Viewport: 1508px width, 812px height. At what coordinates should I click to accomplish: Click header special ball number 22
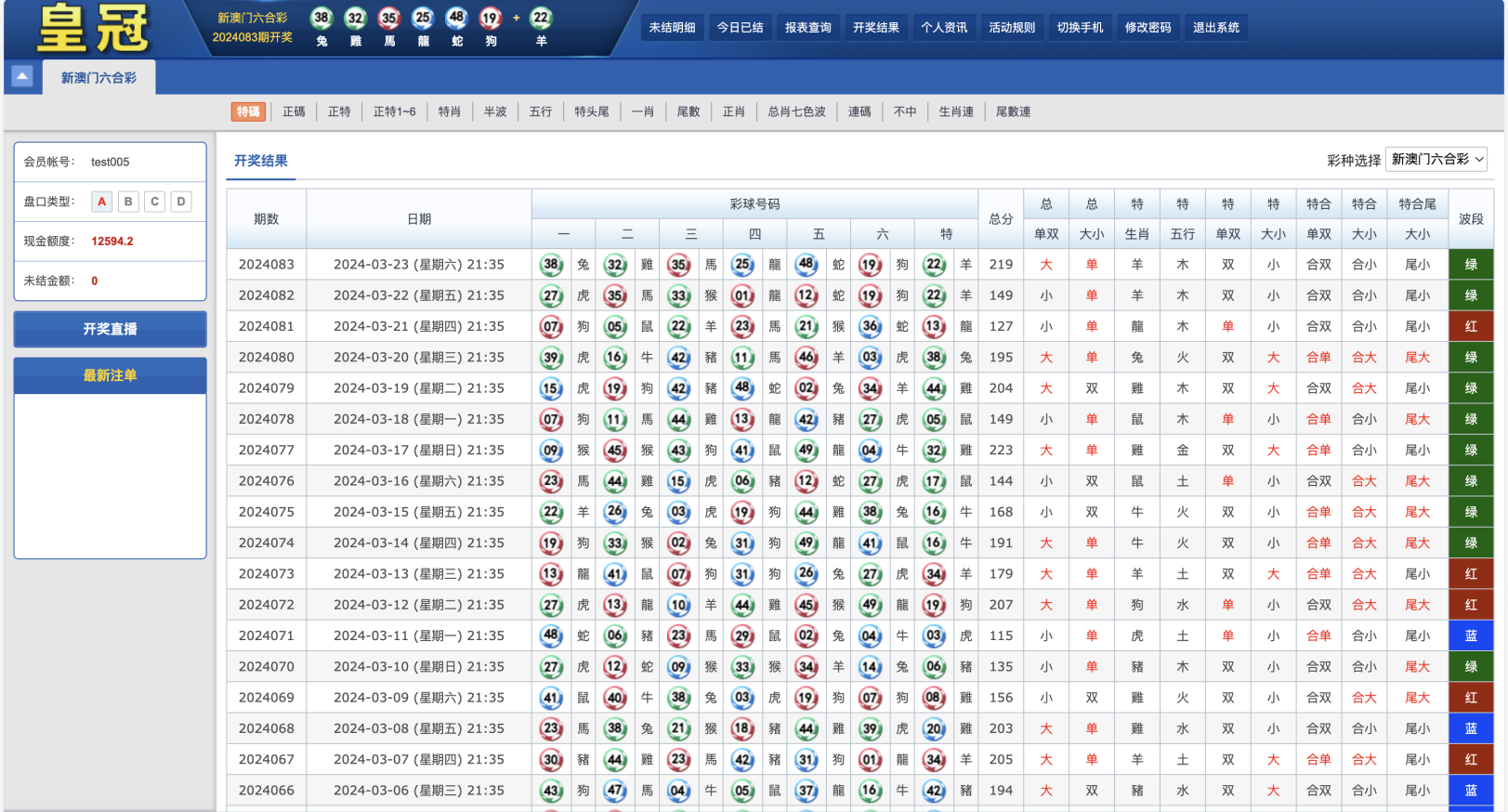[x=541, y=18]
